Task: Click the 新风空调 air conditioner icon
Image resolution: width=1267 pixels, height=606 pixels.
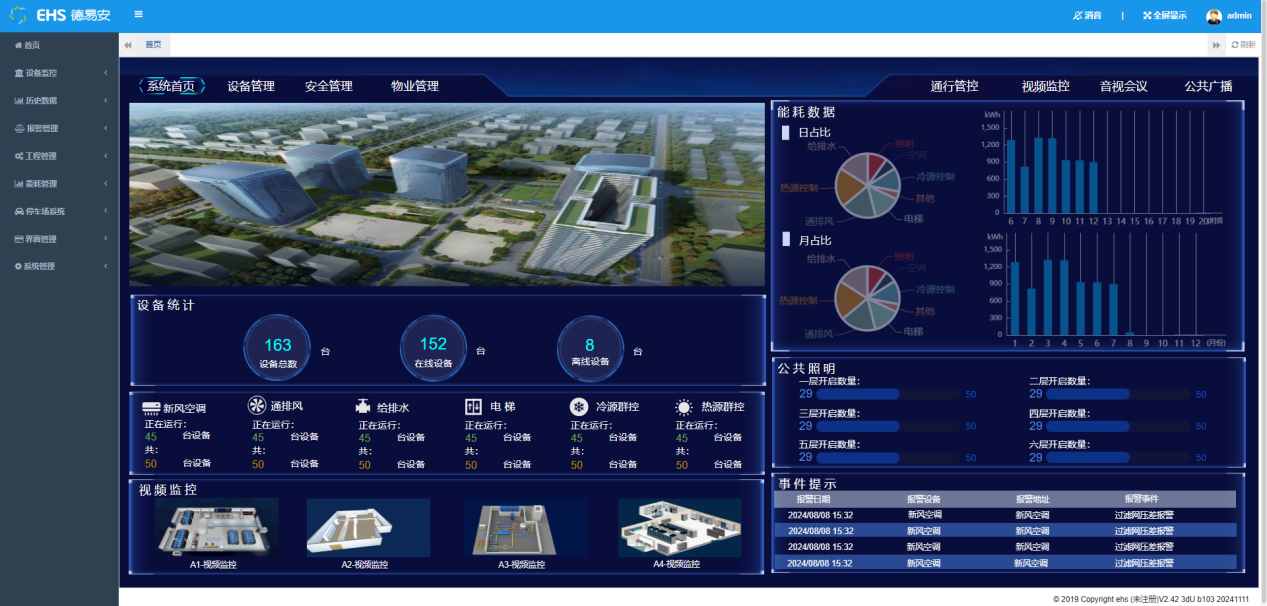Action: (151, 407)
